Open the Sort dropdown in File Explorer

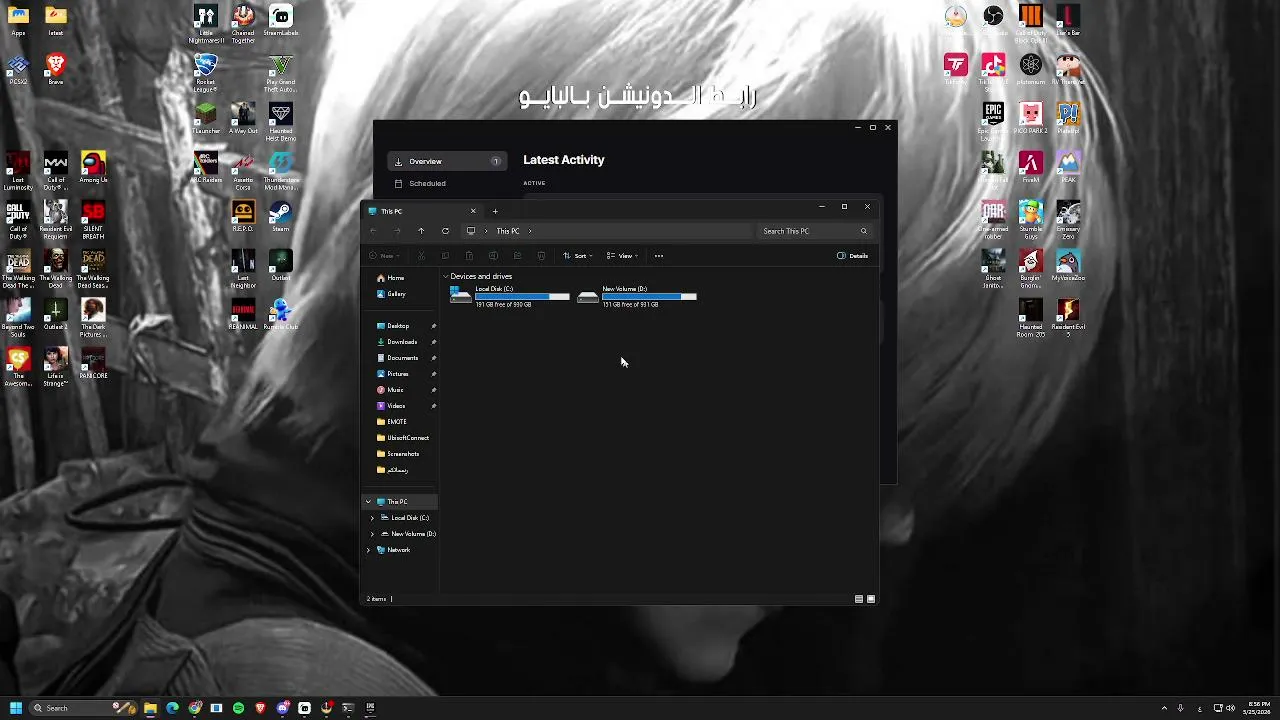point(577,256)
